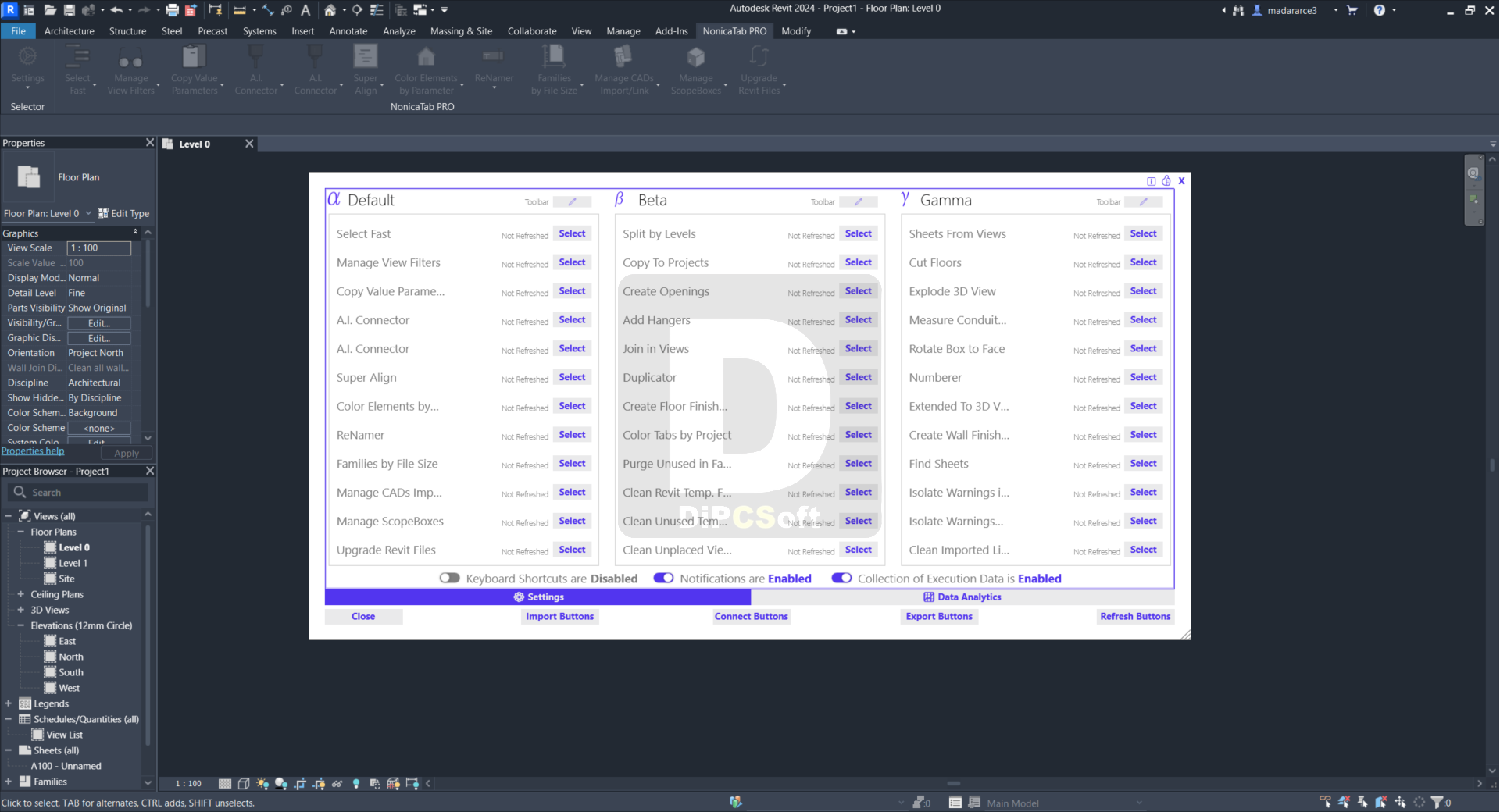The image size is (1500, 812).
Task: Switch to the Annotate ribbon tab
Action: (348, 31)
